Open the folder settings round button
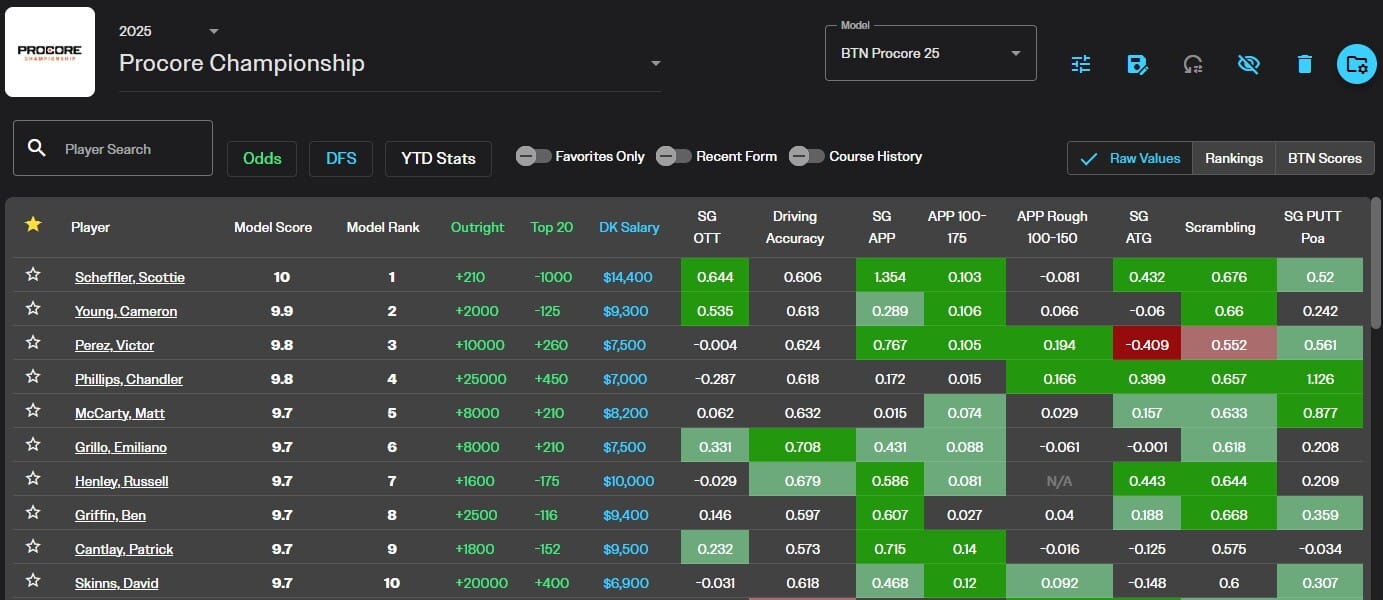Screen dimensions: 1383x600 [x=1357, y=64]
